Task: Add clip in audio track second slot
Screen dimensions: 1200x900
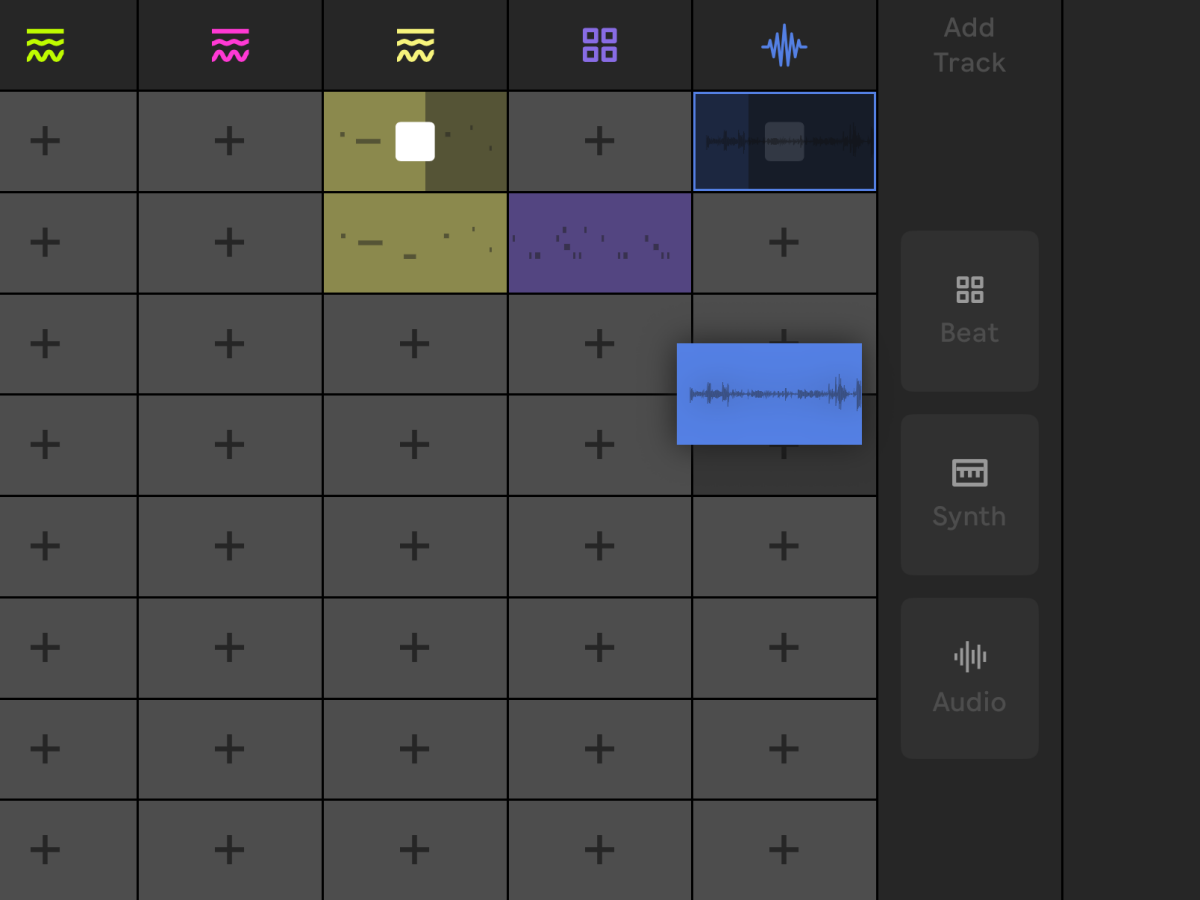Action: 784,242
